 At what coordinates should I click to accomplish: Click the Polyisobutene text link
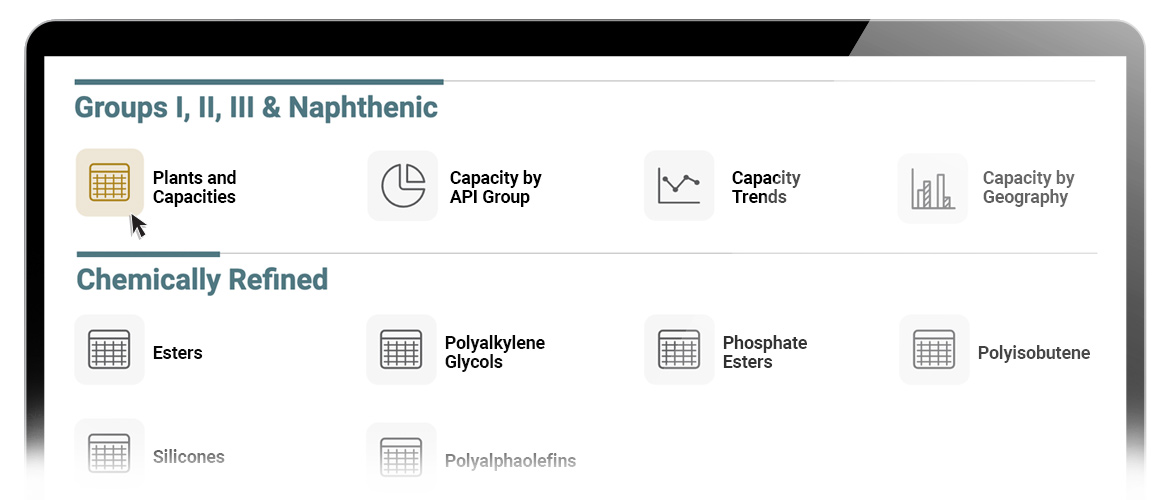[x=1033, y=353]
